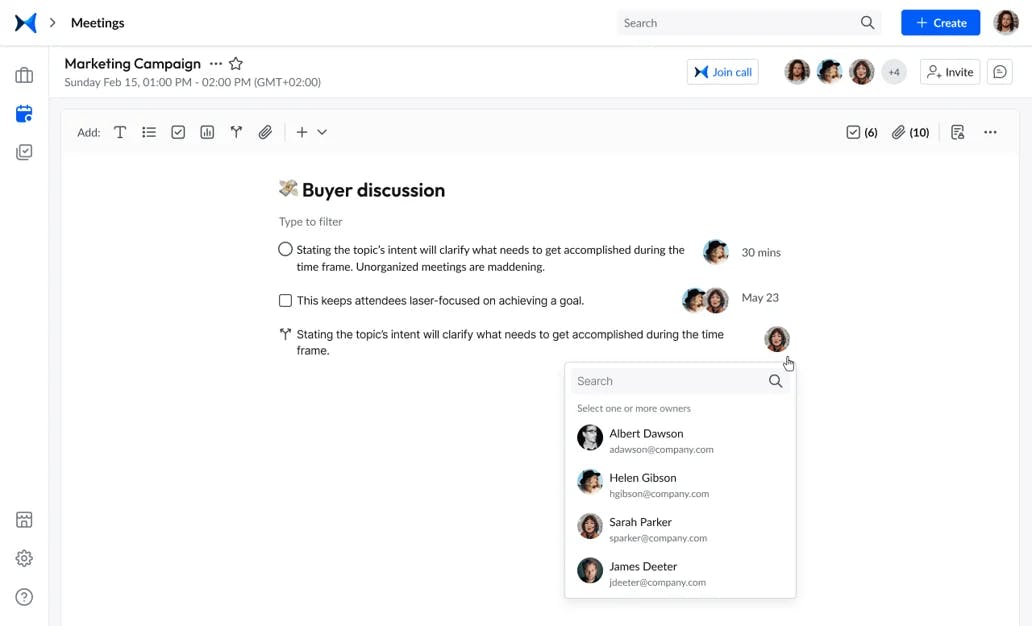1032x626 pixels.
Task: Open the meeting chat icon
Action: pos(999,72)
